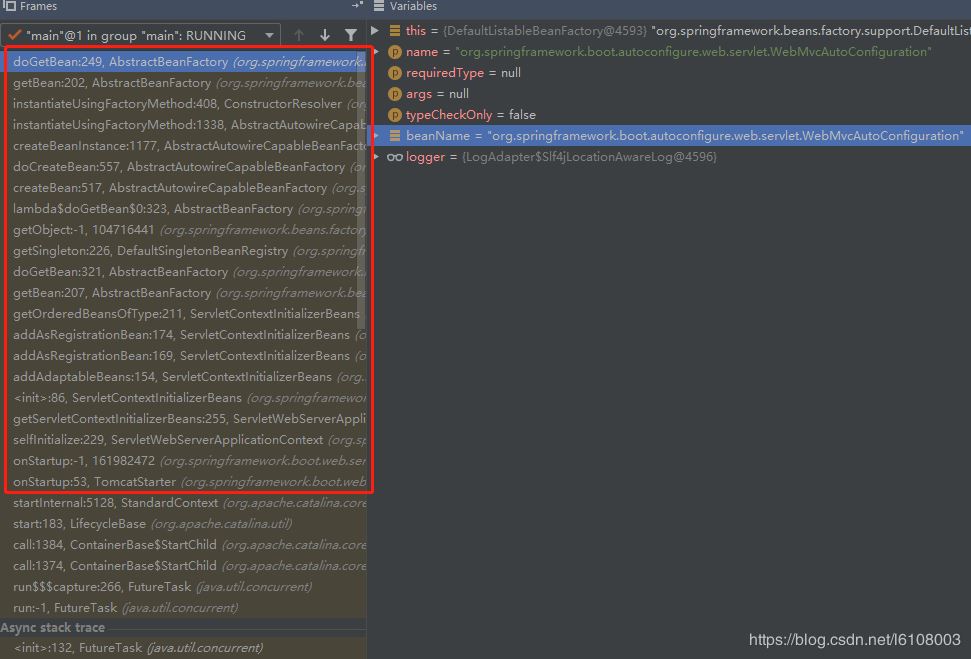Click the next frame down arrow

tap(323, 33)
